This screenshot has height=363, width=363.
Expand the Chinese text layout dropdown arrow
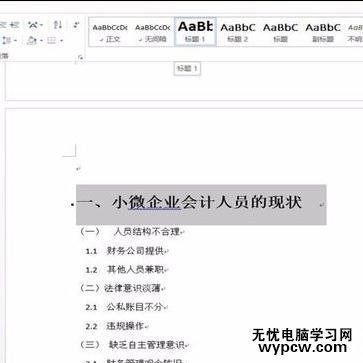(41, 25)
